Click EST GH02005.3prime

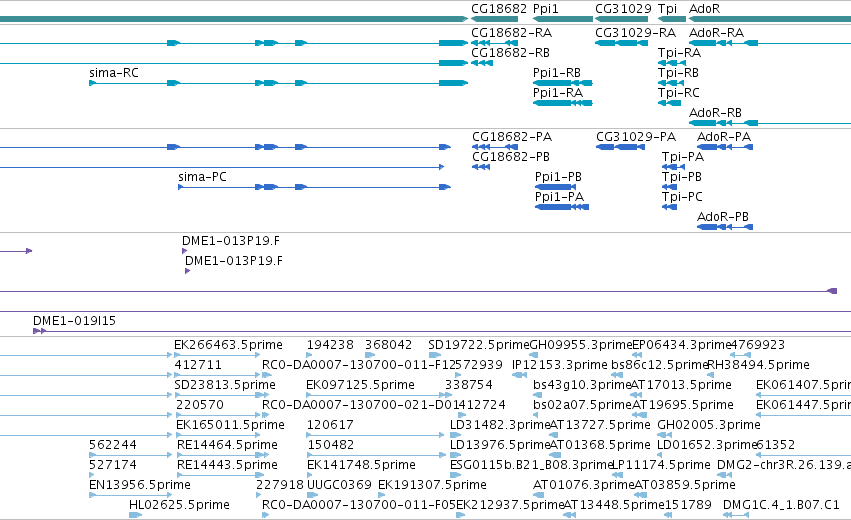709,425
